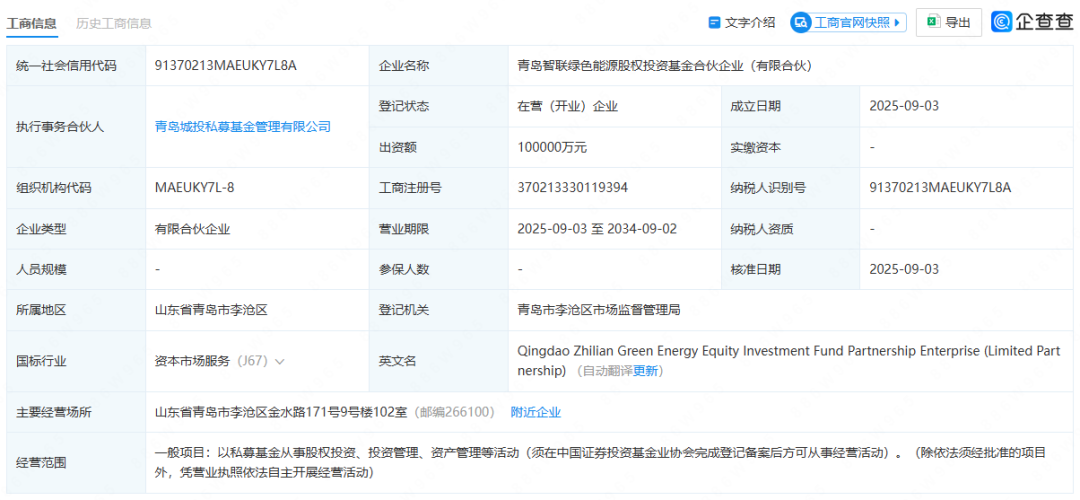The width and height of the screenshot is (1080, 500).
Task: Click arrow beside 工商官网快照
Action: click(x=897, y=23)
